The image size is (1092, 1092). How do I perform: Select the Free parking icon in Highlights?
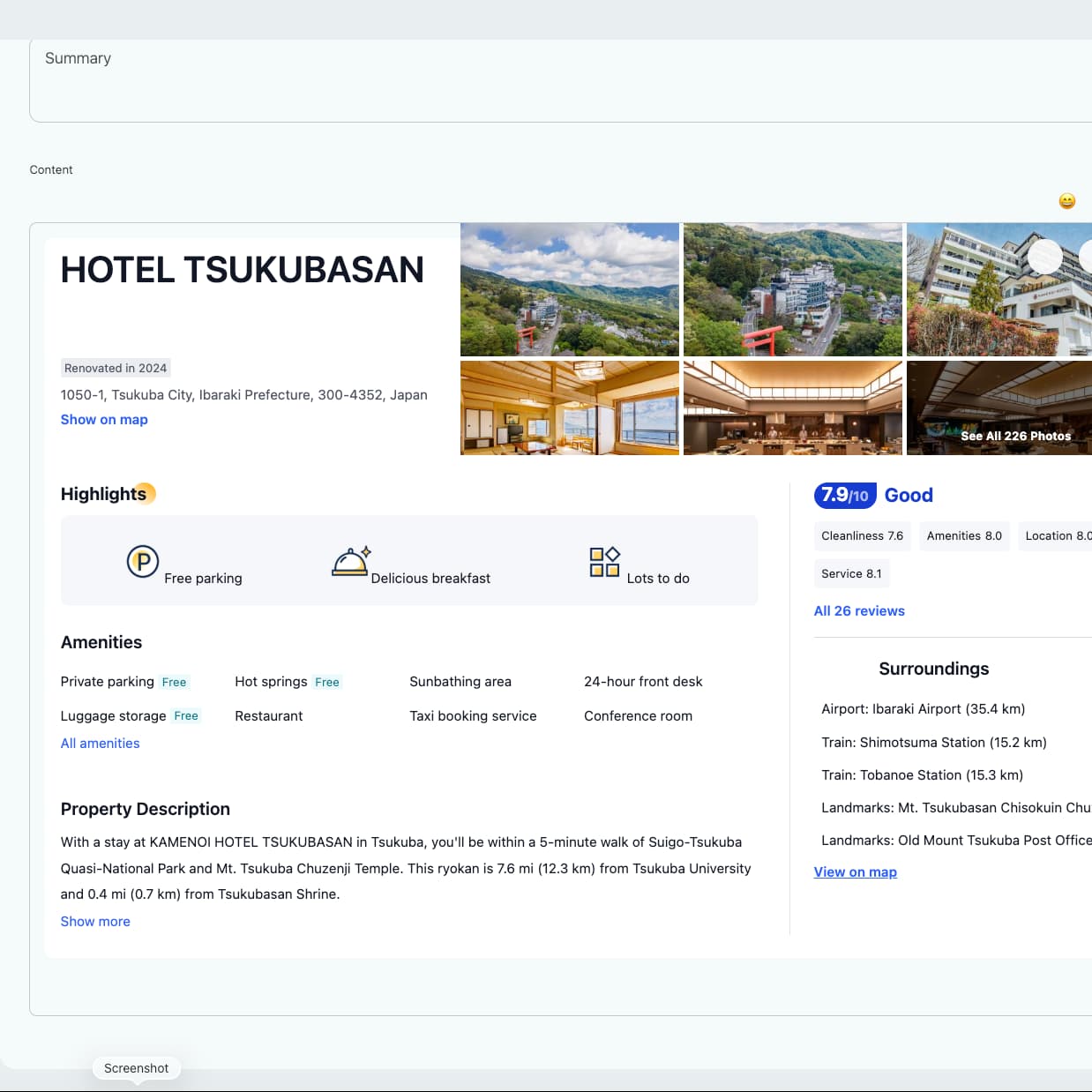(142, 563)
